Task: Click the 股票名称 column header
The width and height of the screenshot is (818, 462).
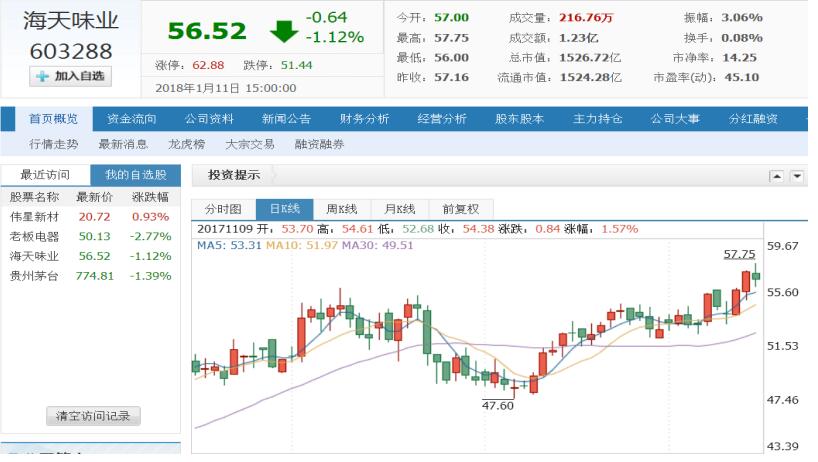Action: tap(34, 197)
